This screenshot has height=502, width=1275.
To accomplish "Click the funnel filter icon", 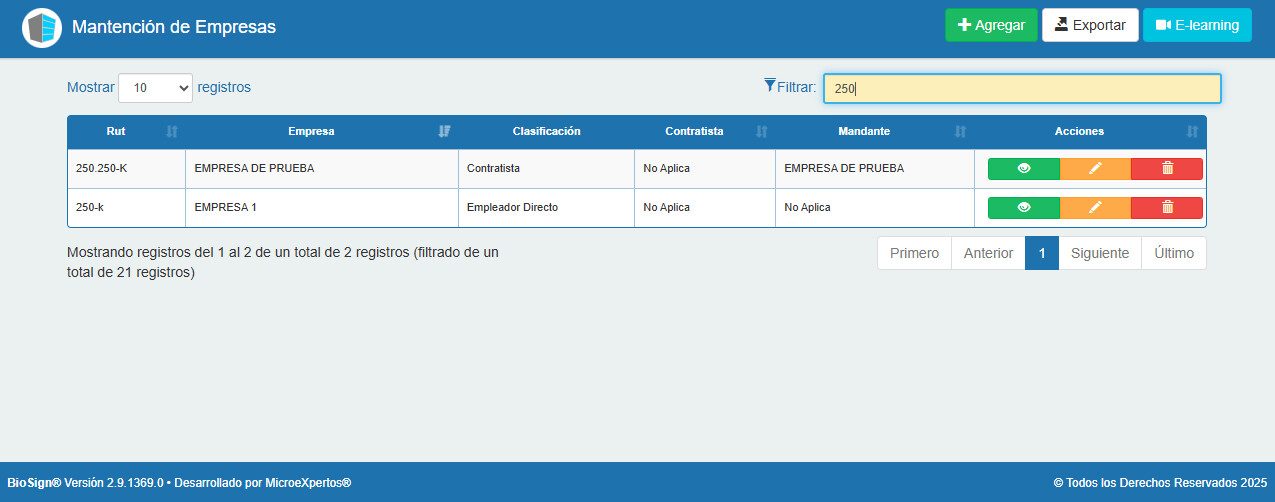I will tap(769, 85).
